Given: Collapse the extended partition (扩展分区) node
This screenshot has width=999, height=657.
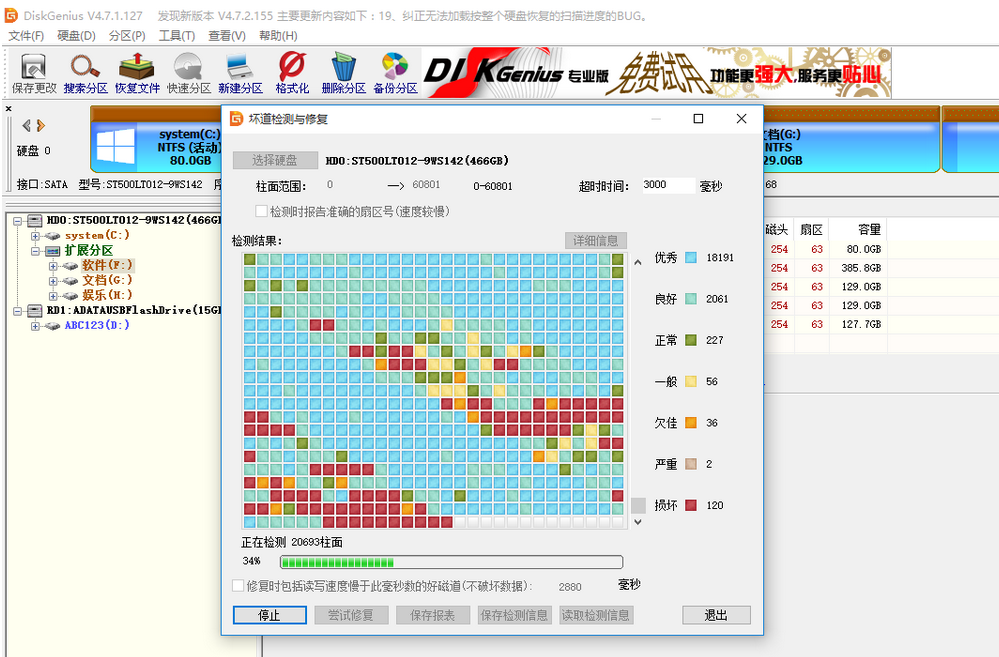Looking at the screenshot, I should click(x=36, y=250).
